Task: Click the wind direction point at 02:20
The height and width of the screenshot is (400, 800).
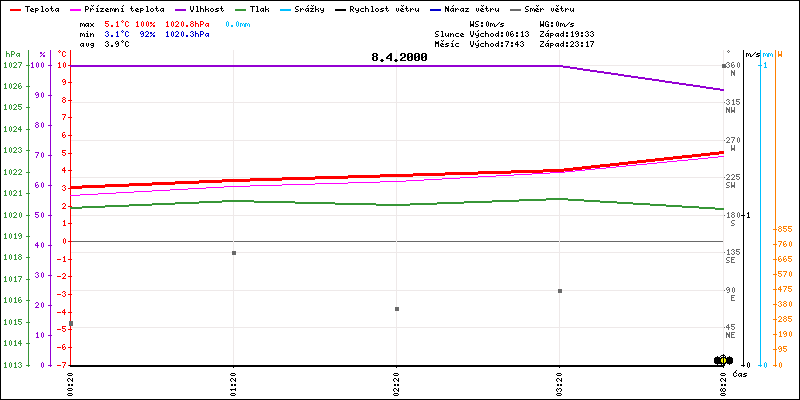Action: tap(397, 309)
